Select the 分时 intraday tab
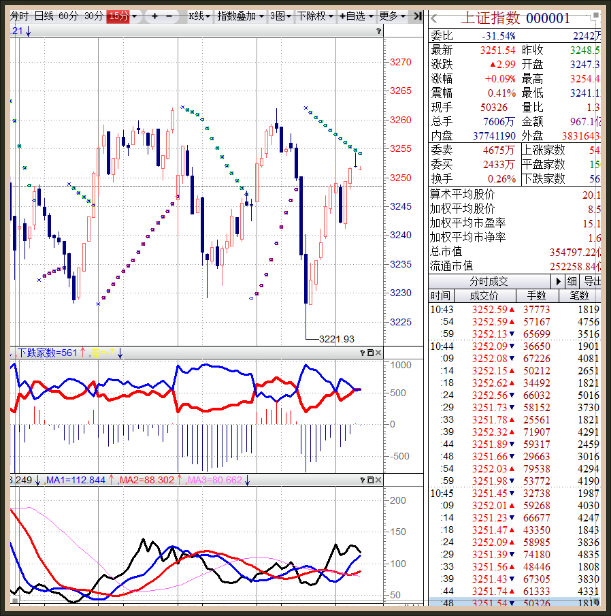 click(20, 17)
